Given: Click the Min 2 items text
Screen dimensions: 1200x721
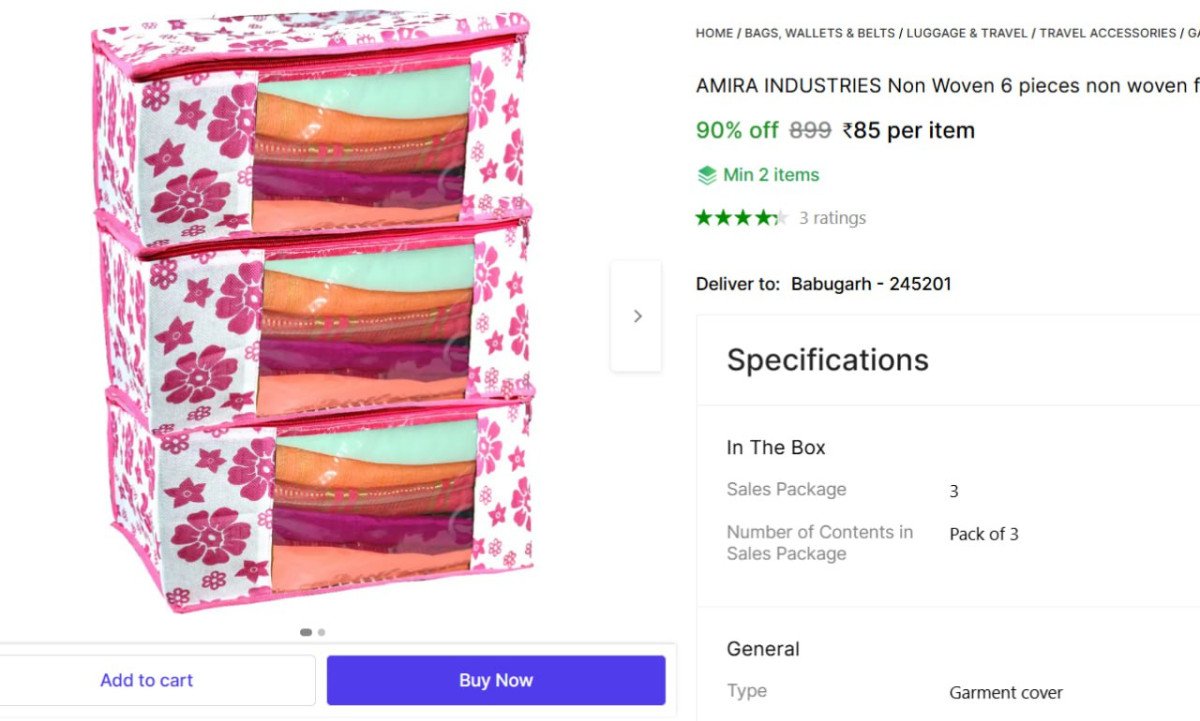Looking at the screenshot, I should coord(771,175).
